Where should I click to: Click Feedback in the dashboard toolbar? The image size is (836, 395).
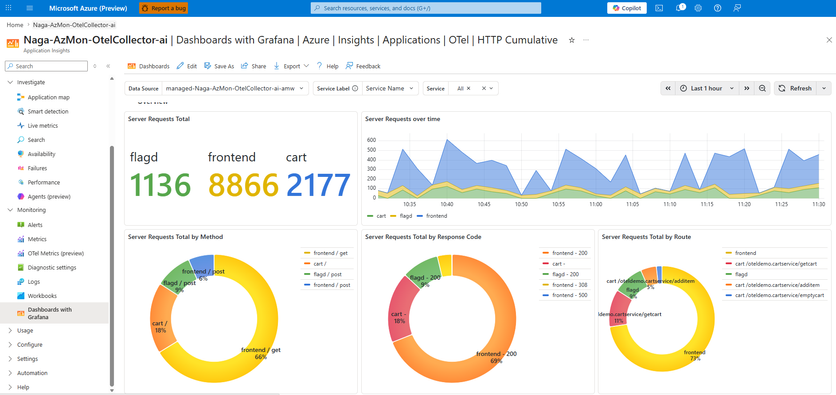(363, 66)
